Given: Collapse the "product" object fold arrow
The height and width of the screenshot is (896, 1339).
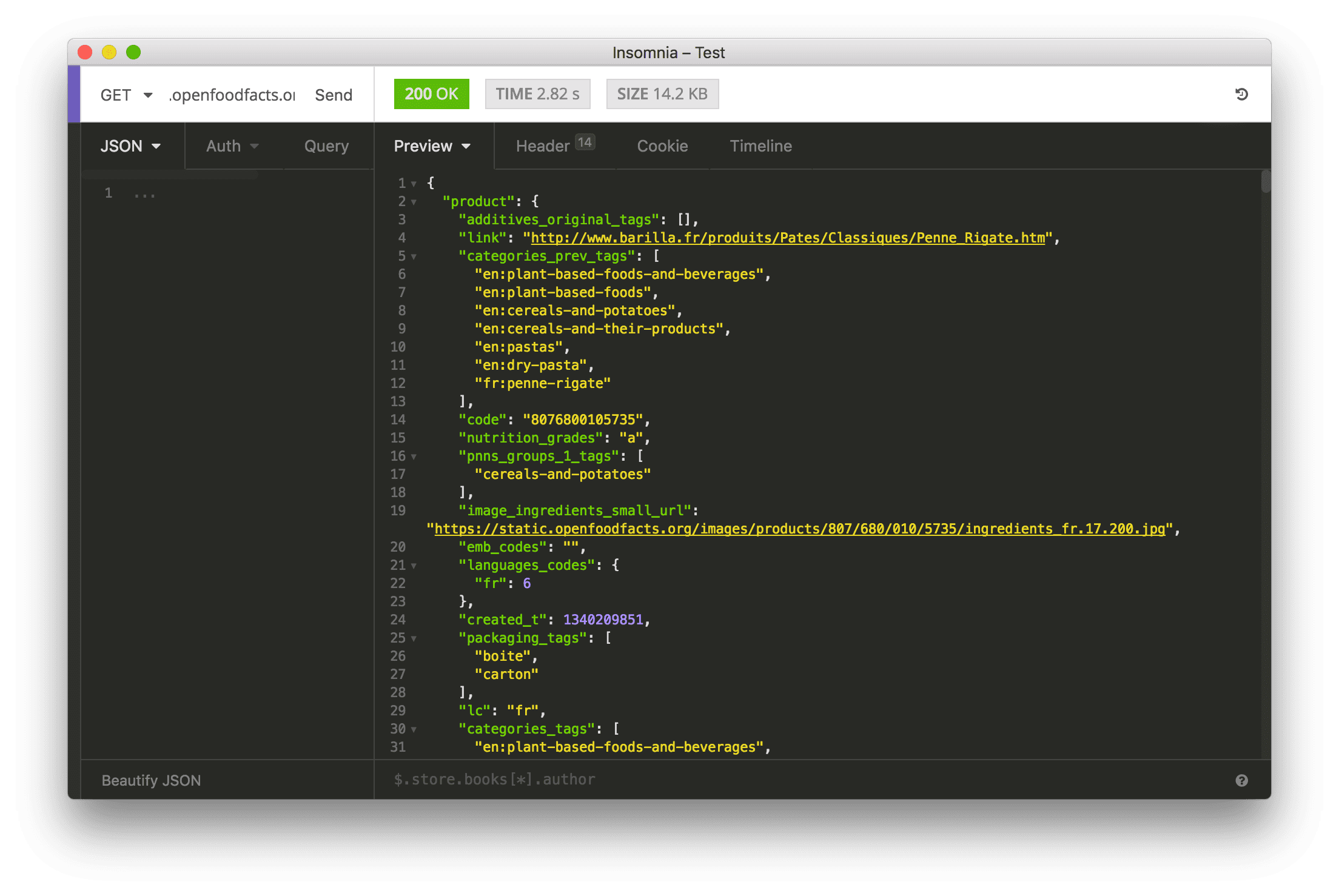Looking at the screenshot, I should (x=414, y=202).
